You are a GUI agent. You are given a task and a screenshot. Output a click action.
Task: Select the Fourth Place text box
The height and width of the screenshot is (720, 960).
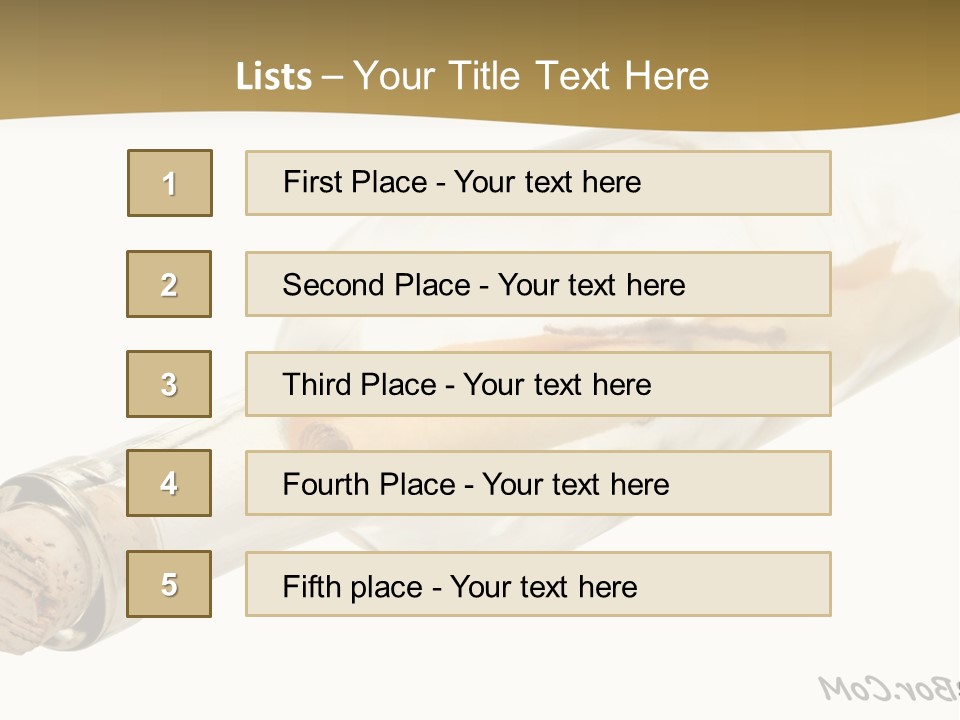(538, 483)
